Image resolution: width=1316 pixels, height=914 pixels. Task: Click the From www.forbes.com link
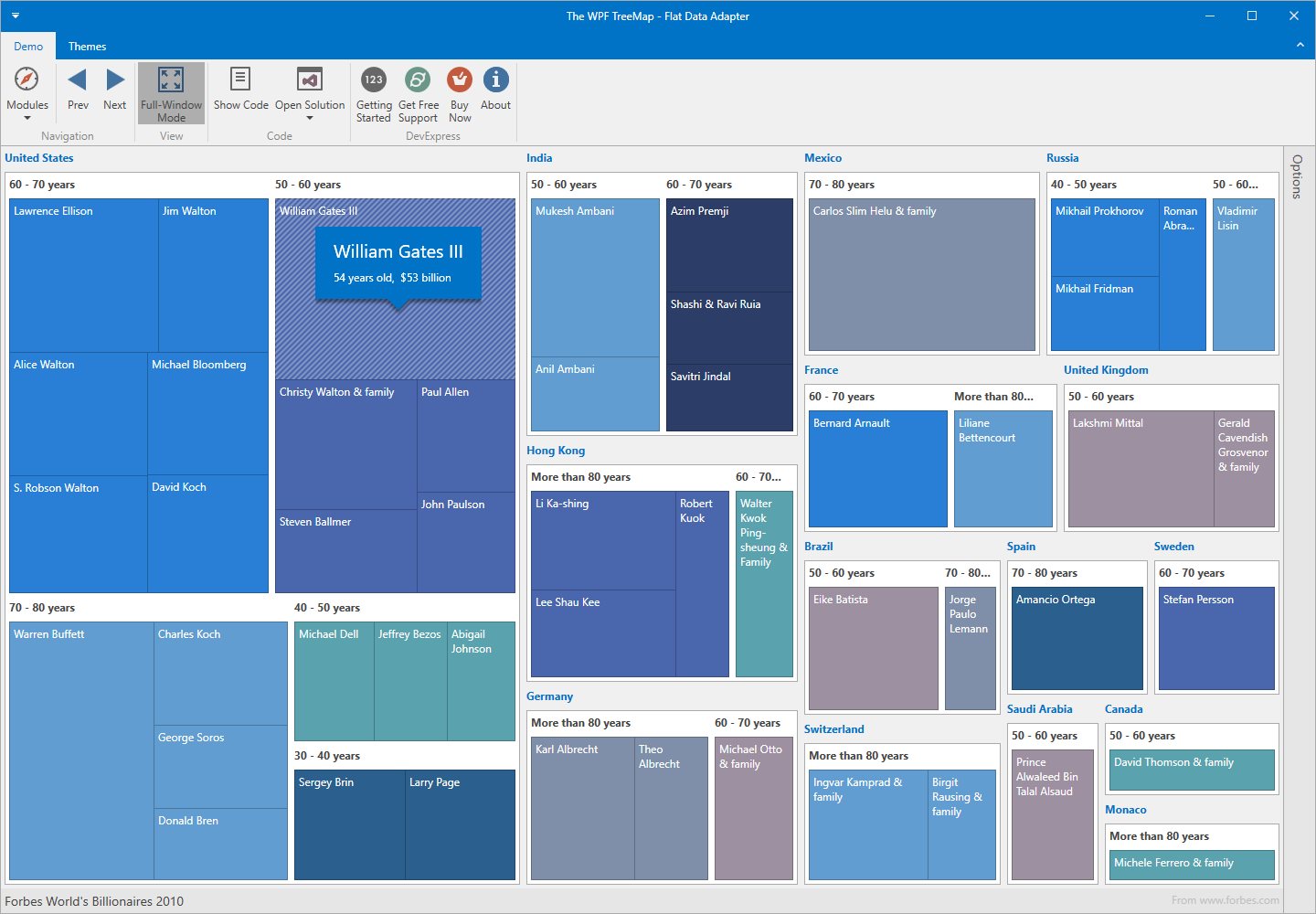coord(1225,900)
